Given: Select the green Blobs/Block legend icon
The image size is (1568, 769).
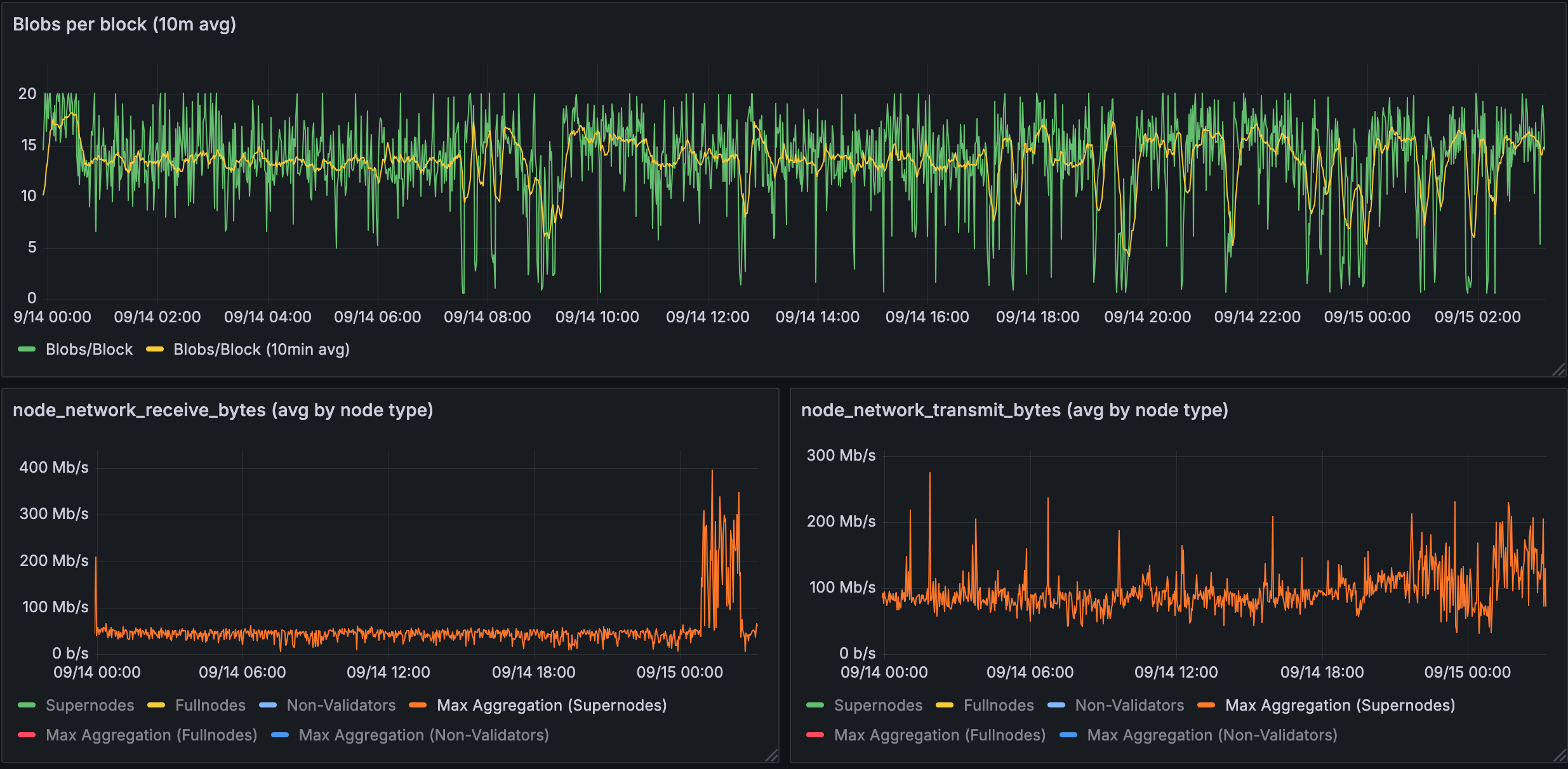Looking at the screenshot, I should [x=28, y=349].
